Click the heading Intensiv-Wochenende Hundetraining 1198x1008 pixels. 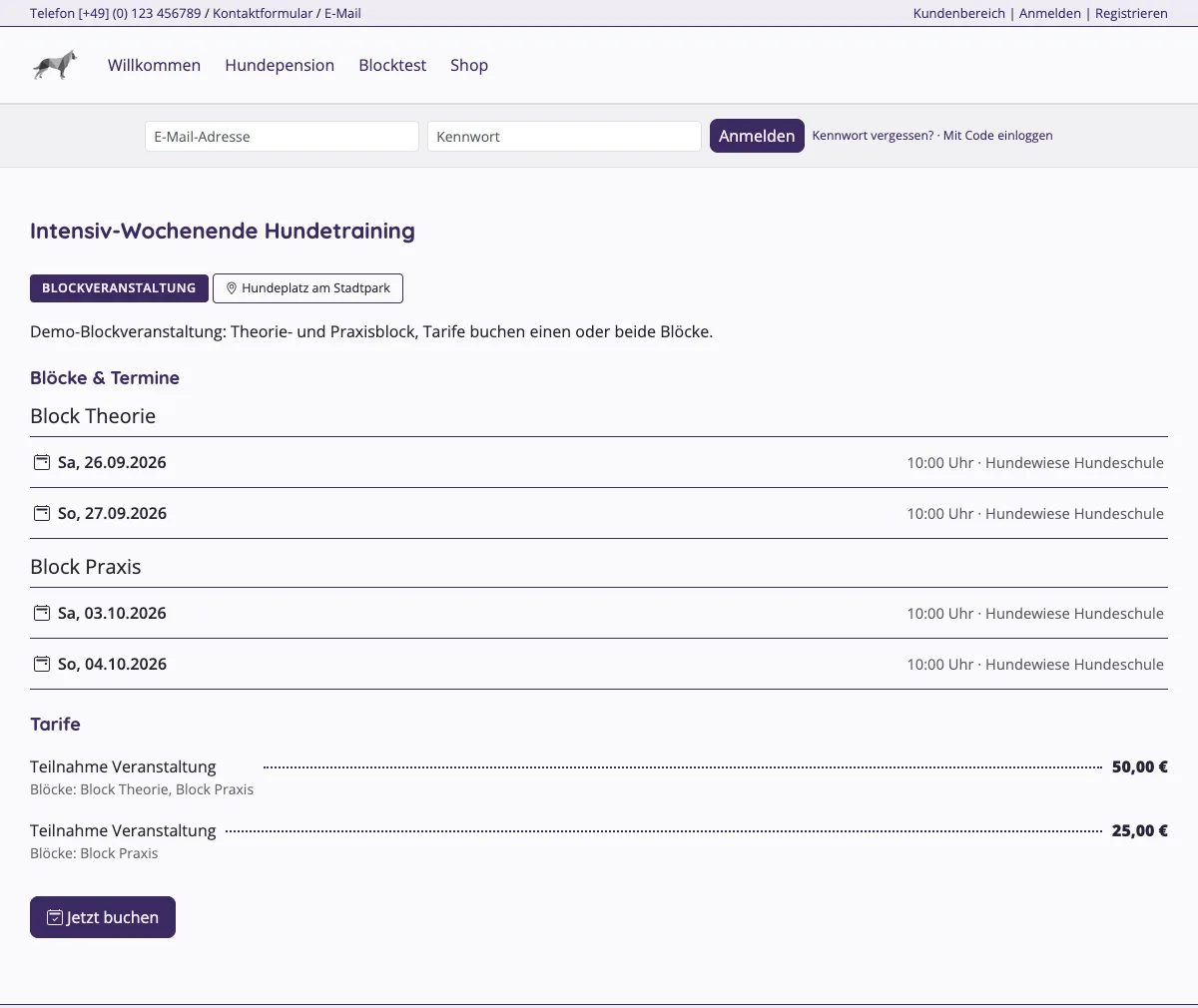(x=223, y=231)
